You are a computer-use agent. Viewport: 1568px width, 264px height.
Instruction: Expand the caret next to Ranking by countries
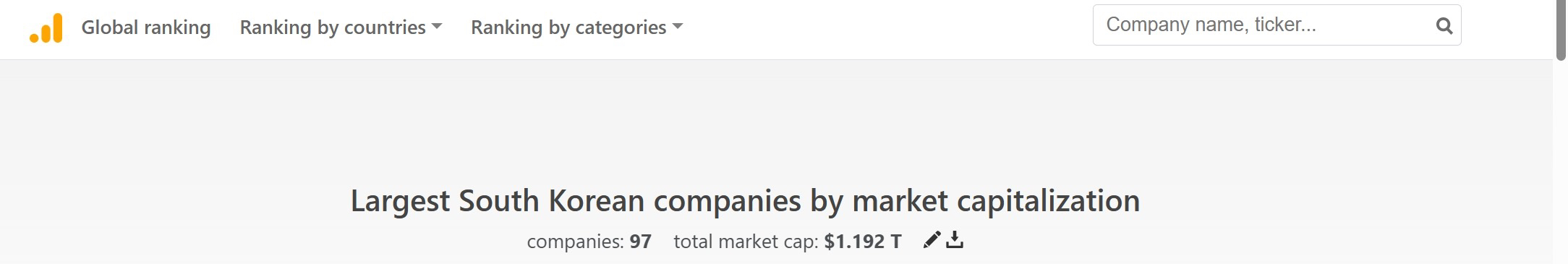(436, 27)
